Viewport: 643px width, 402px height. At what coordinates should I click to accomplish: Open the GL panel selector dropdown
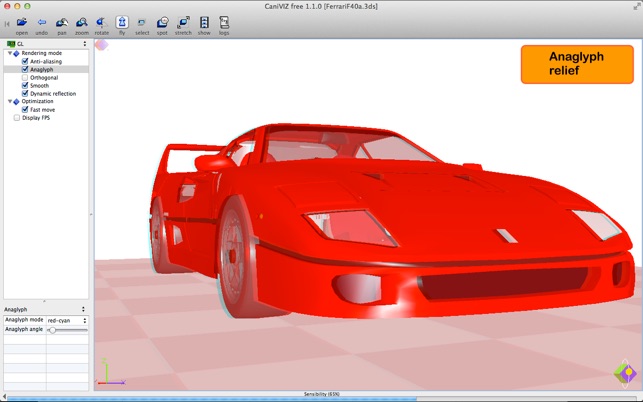coord(85,44)
